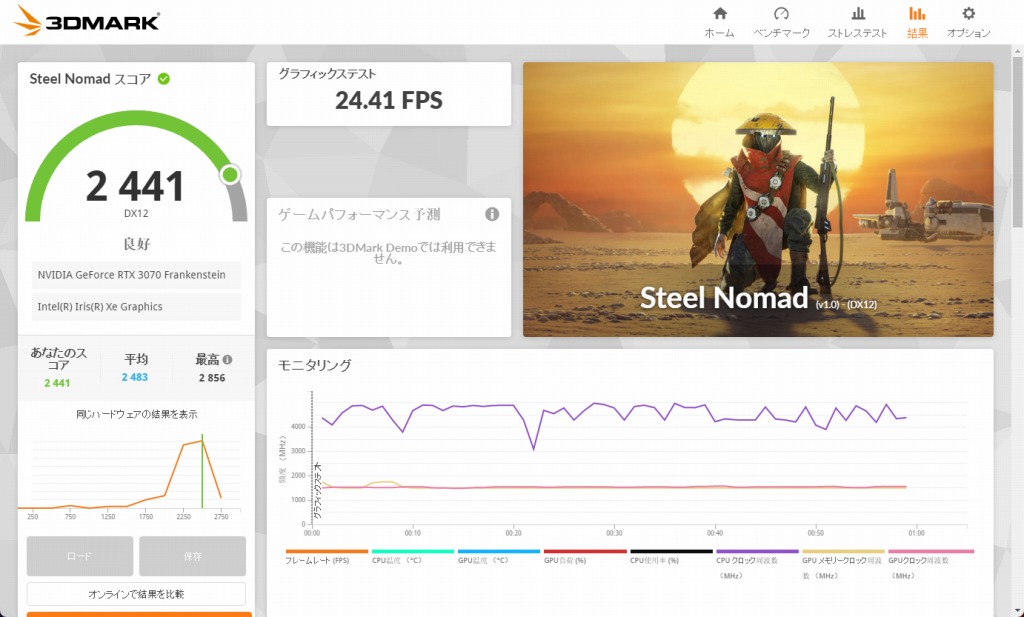Click the green checkmark beside Steel Nomad スコア
This screenshot has height=617, width=1024.
pyautogui.click(x=163, y=79)
